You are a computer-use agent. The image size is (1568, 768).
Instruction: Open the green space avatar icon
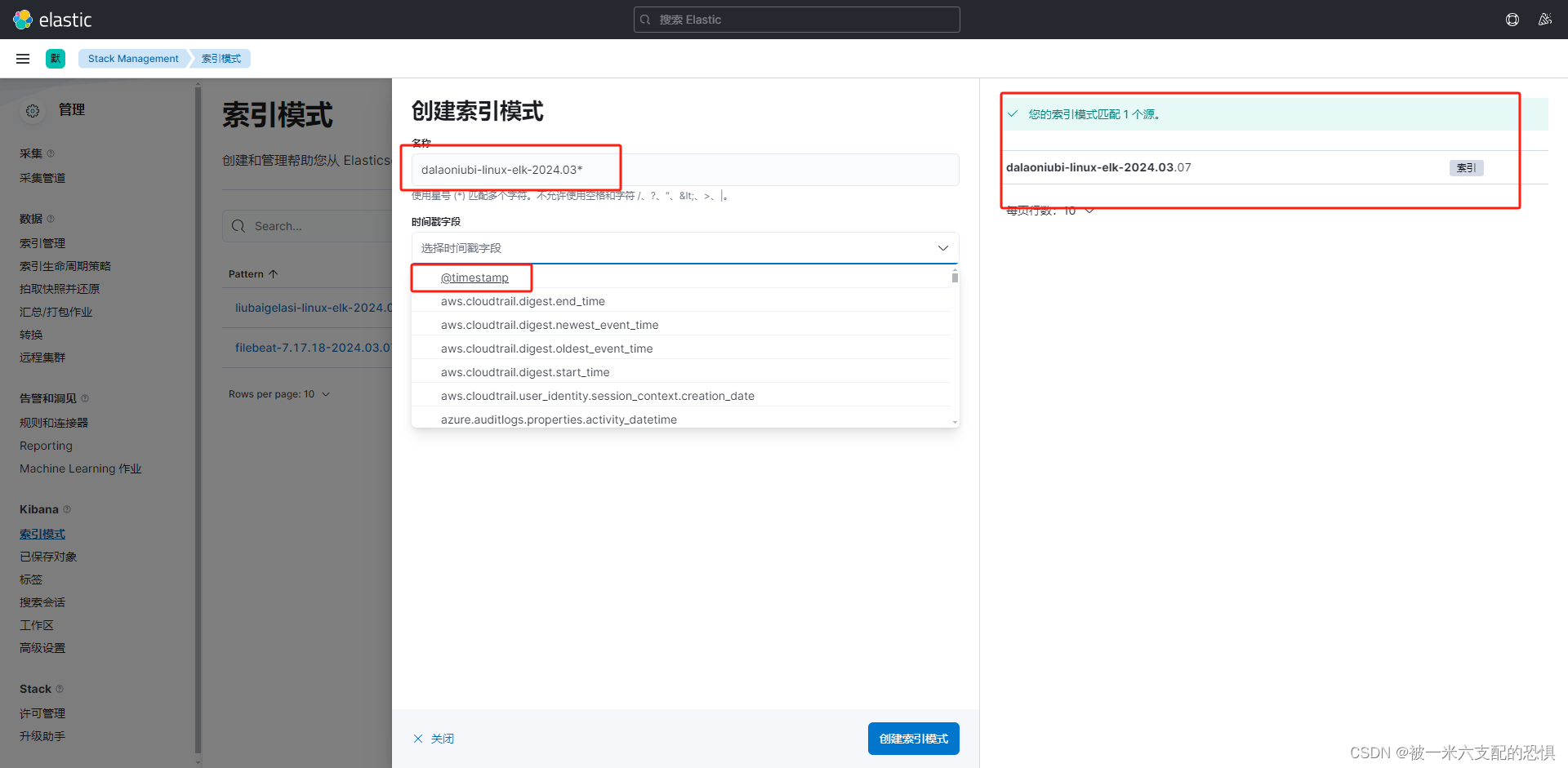(x=56, y=59)
